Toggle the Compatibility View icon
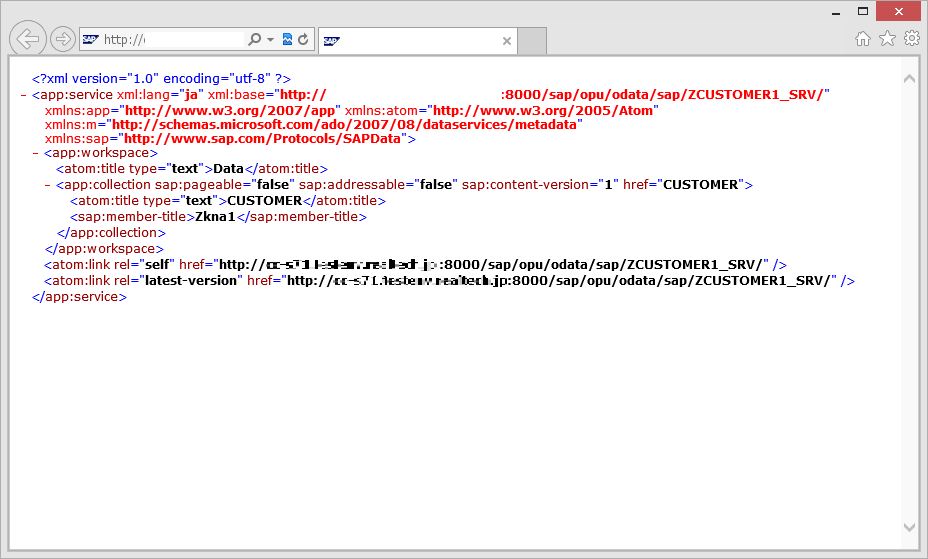The width and height of the screenshot is (928, 559). point(287,39)
